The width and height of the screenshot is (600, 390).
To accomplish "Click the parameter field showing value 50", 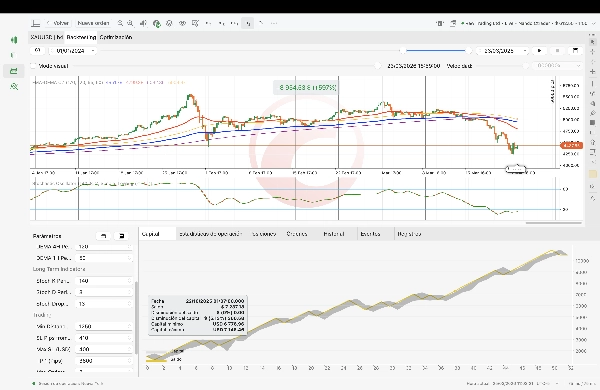I will click(104, 258).
